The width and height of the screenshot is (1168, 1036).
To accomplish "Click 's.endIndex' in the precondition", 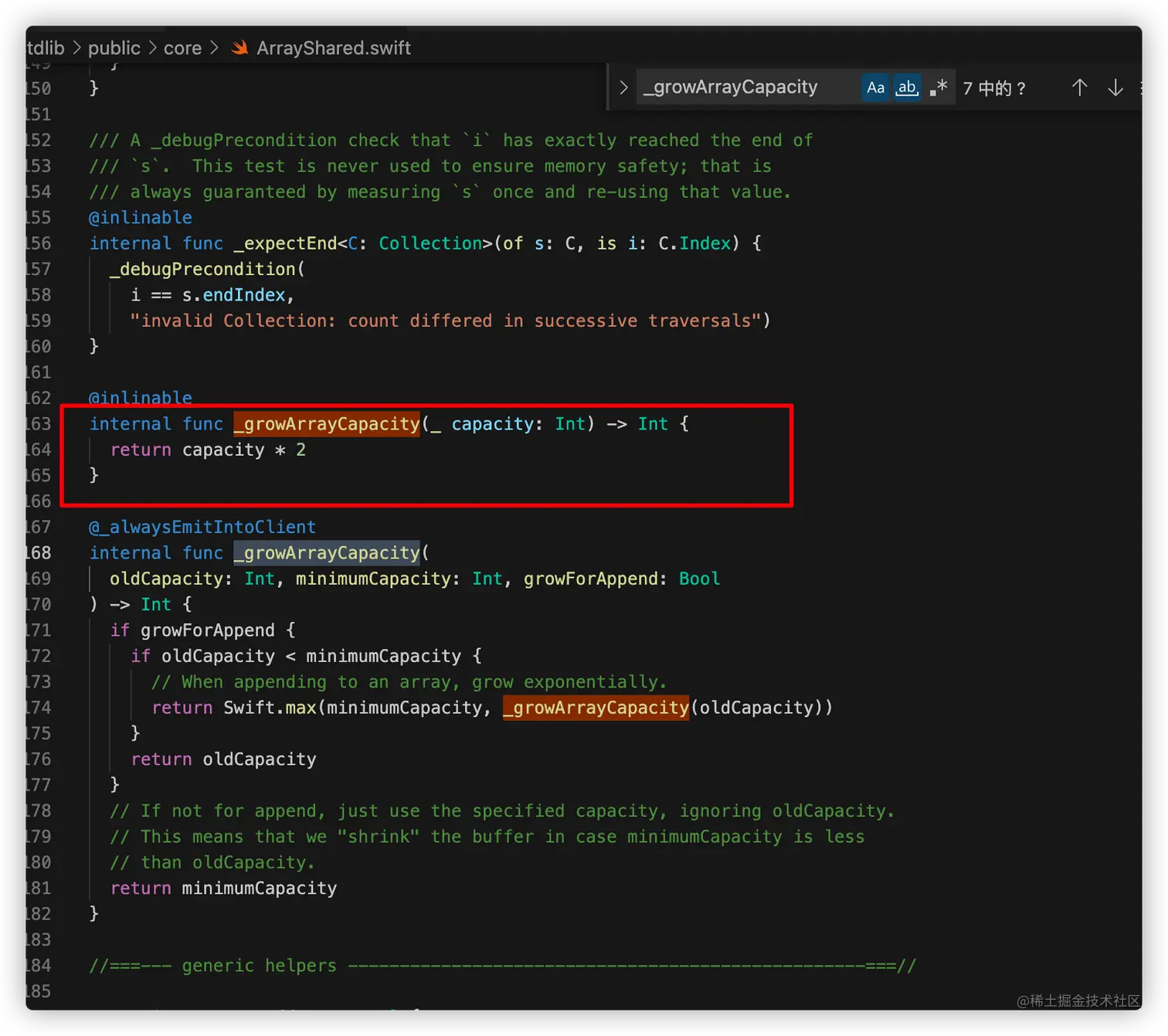I will click(x=233, y=295).
